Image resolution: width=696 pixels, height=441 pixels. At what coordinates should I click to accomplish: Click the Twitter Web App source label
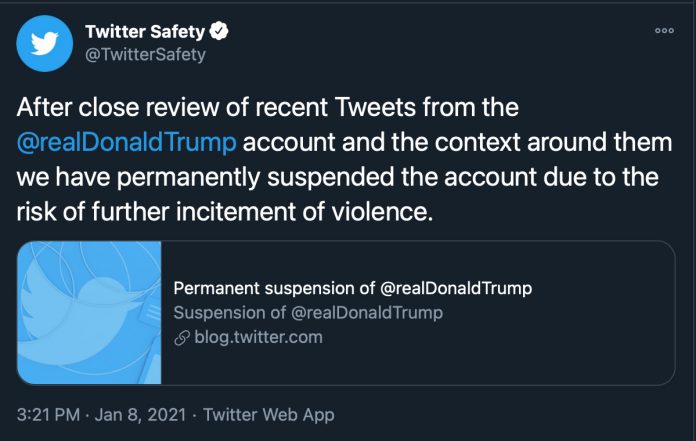coord(269,415)
